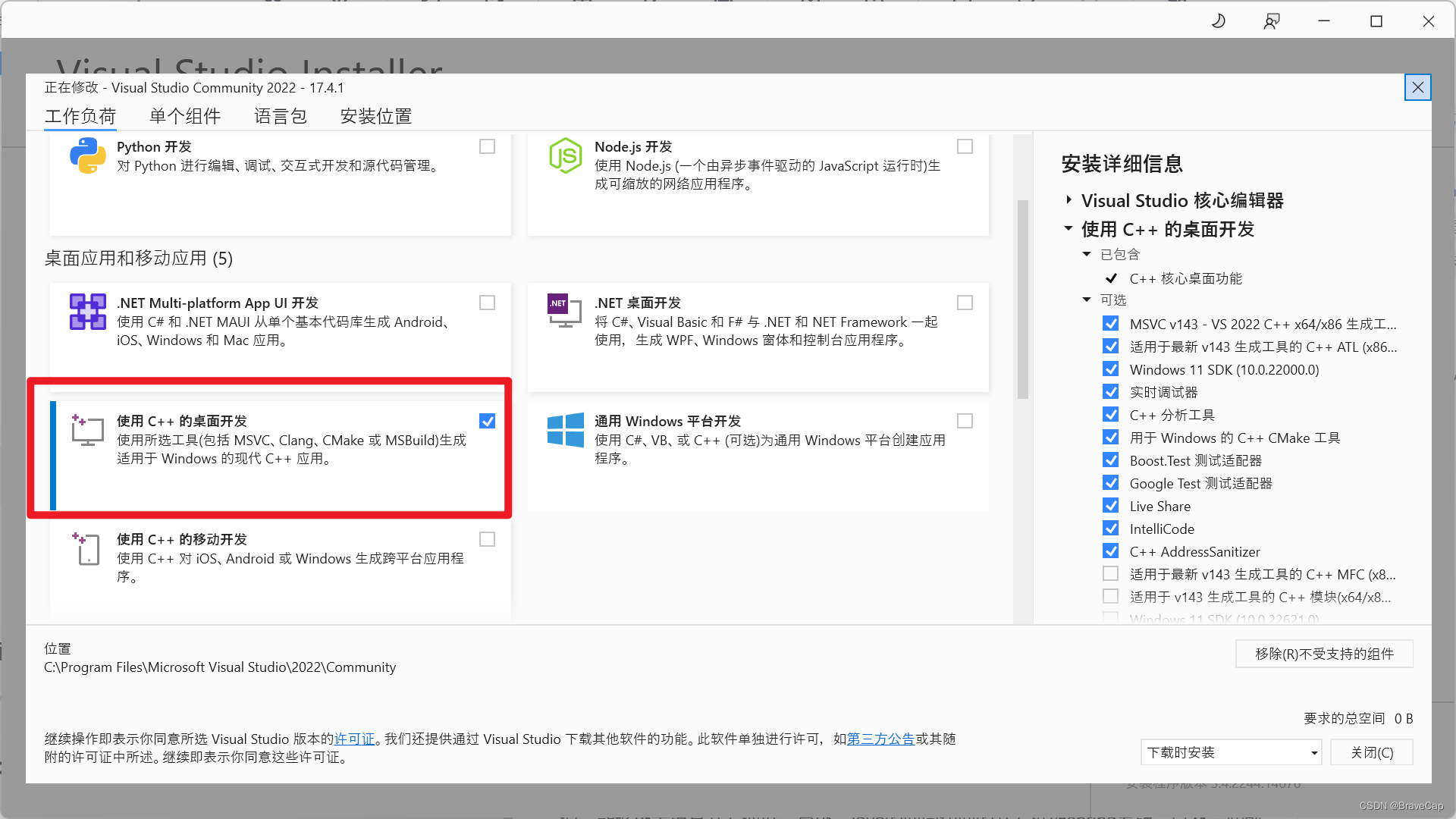The image size is (1456, 819).
Task: Collapse 使用 C++ 的桌面开发 details node
Action: (1068, 228)
